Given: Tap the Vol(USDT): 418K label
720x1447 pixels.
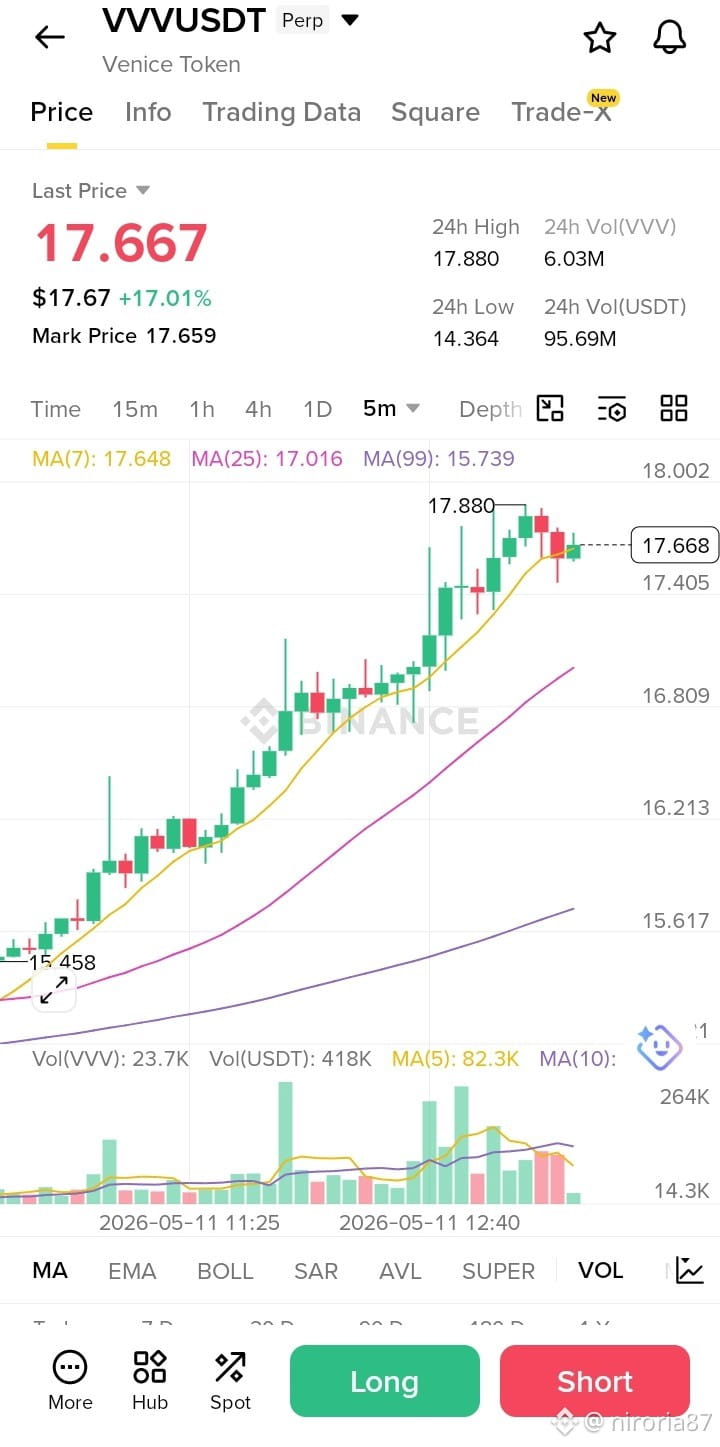Looking at the screenshot, I should tap(290, 1059).
